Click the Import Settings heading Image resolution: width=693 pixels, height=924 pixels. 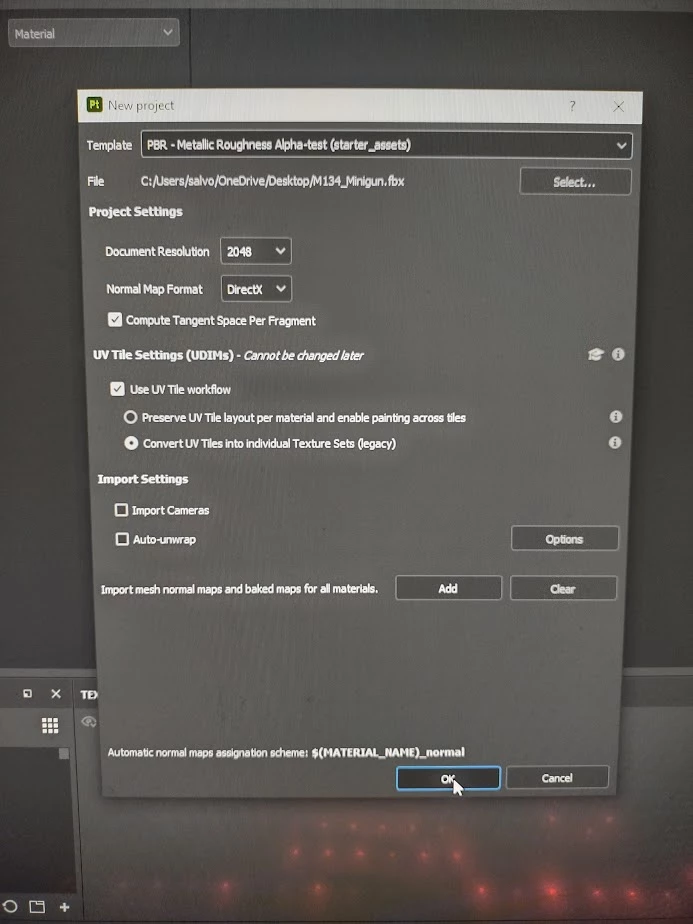pyautogui.click(x=143, y=479)
